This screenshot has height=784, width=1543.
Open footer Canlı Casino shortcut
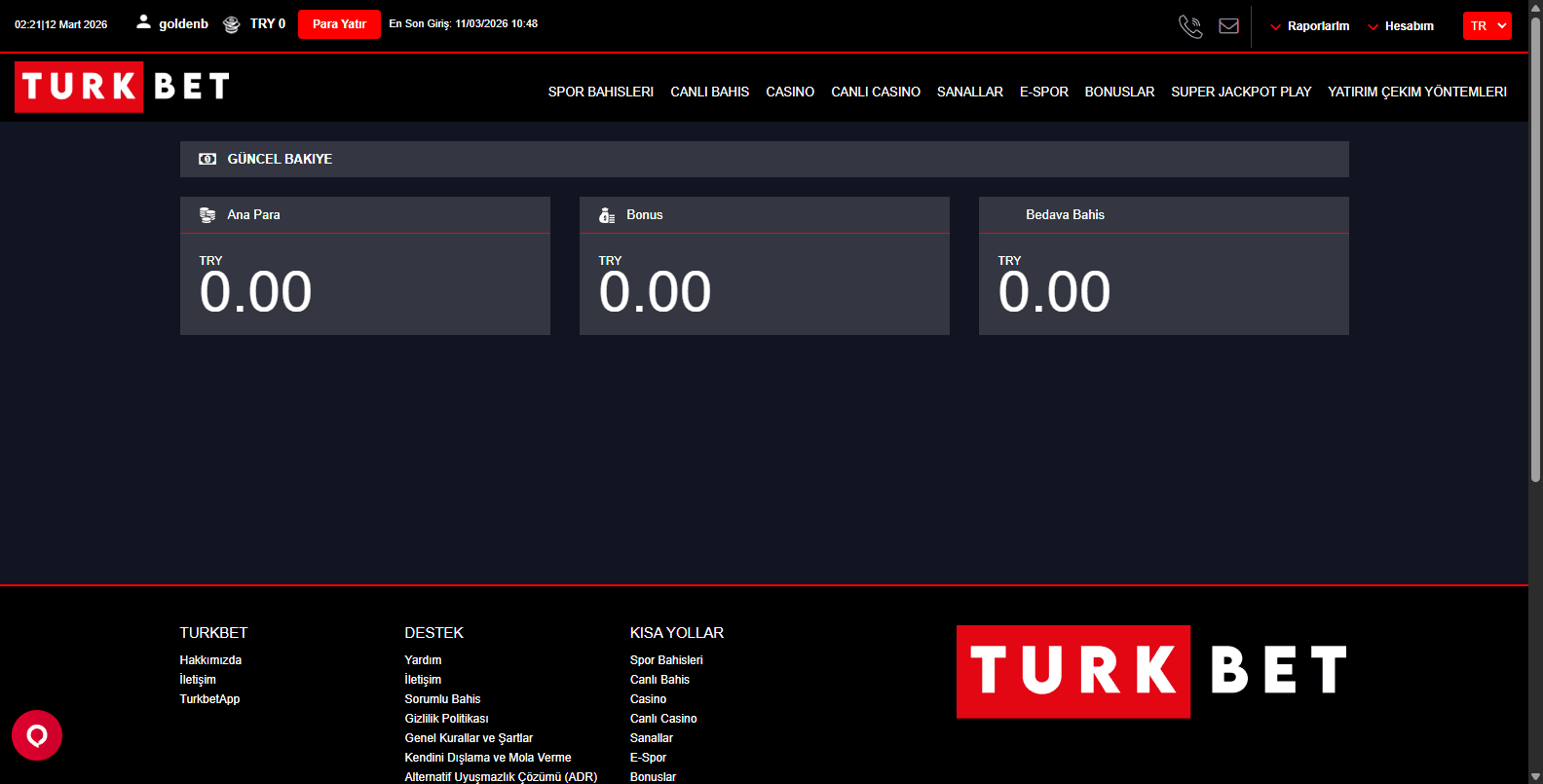pos(663,719)
